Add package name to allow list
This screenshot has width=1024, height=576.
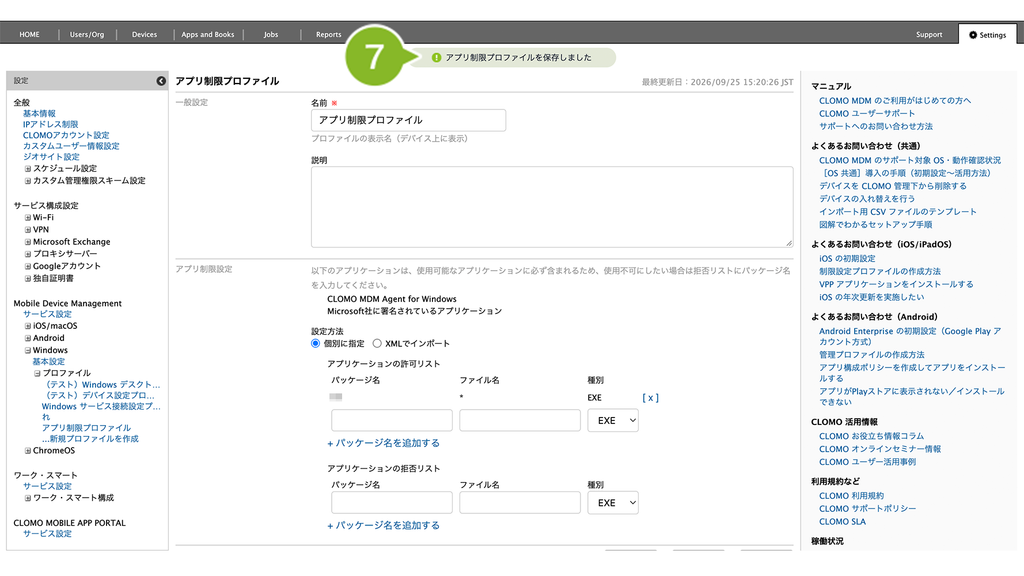[x=383, y=443]
